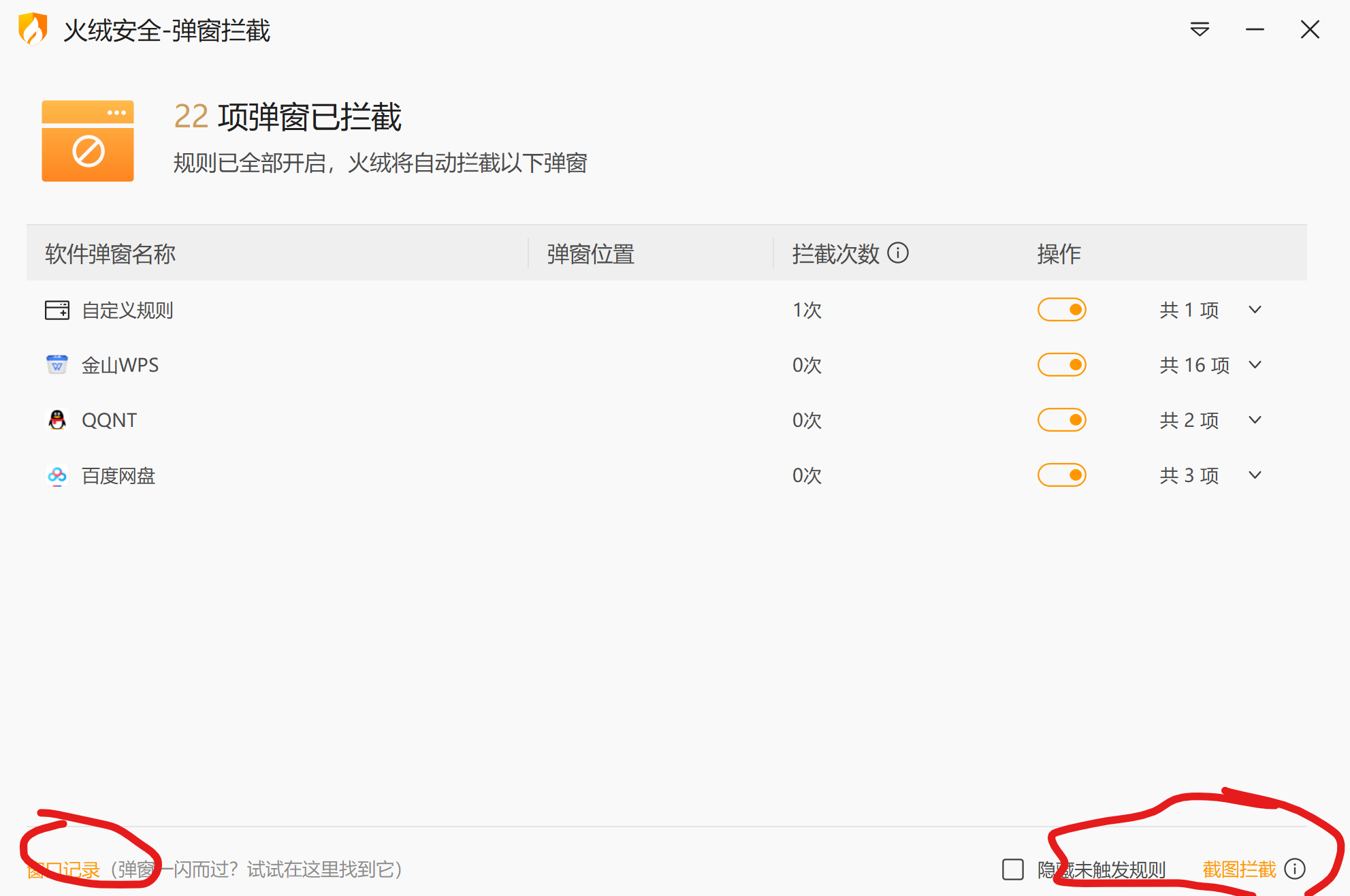Click info icon beside 拦截次数 header
1350x896 pixels.
tap(898, 253)
